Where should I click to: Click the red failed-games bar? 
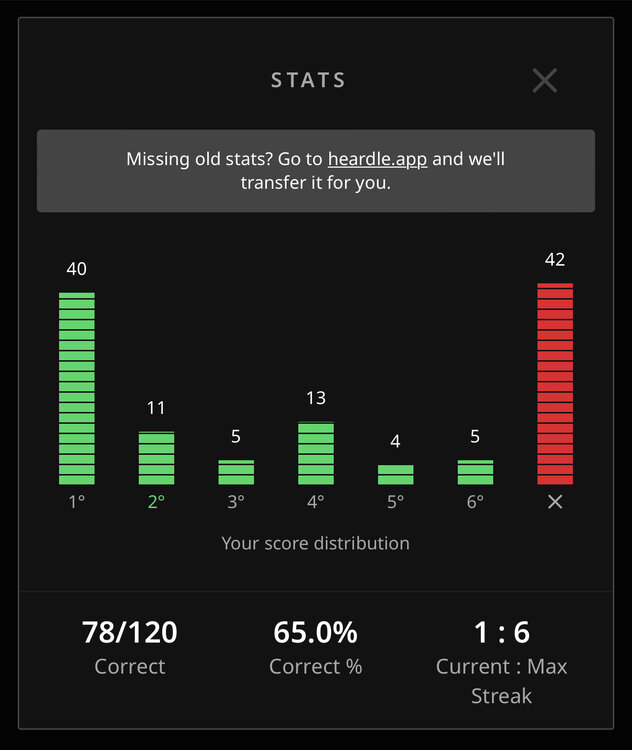click(x=555, y=384)
